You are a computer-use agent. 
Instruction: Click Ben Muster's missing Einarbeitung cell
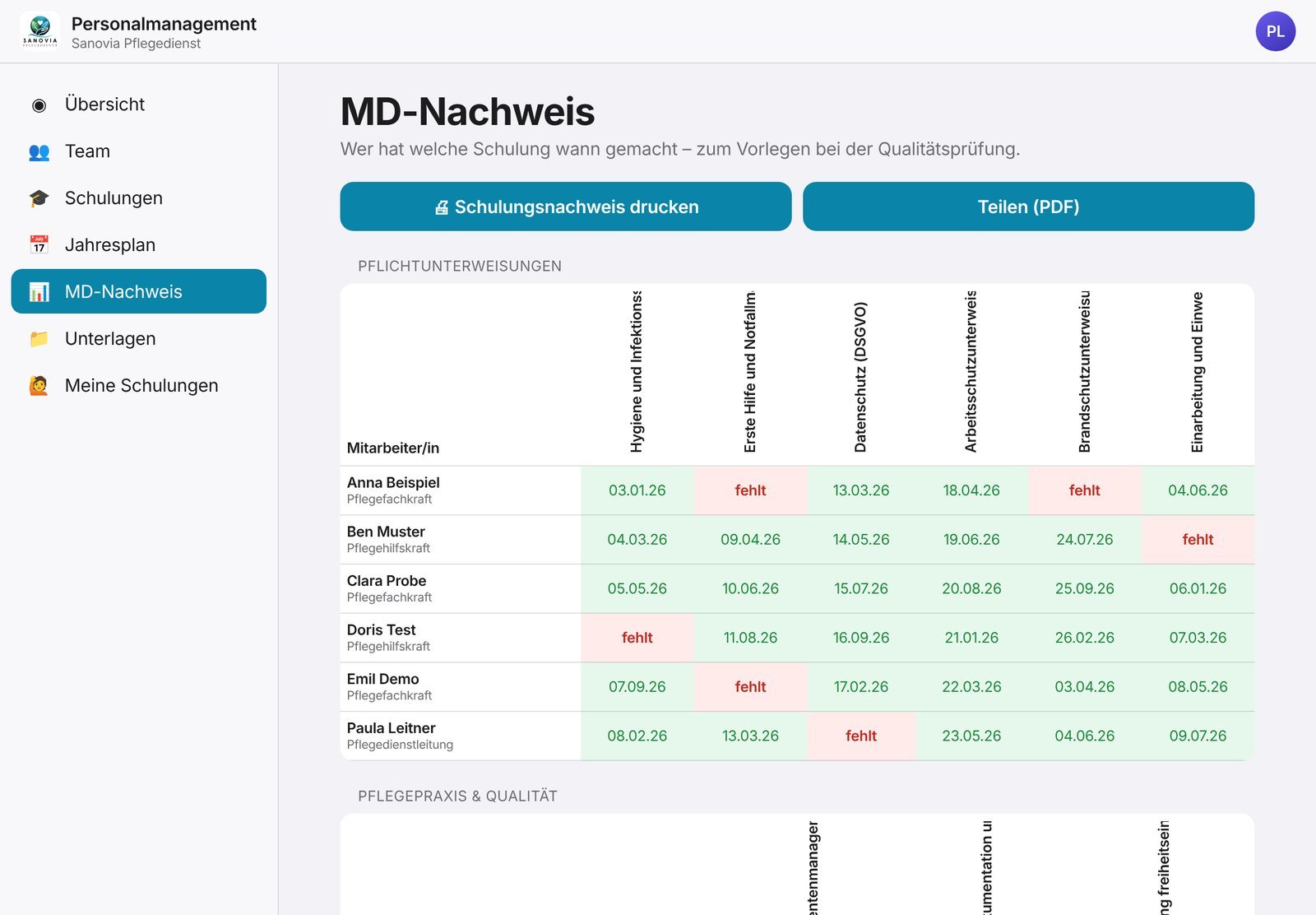(1198, 540)
